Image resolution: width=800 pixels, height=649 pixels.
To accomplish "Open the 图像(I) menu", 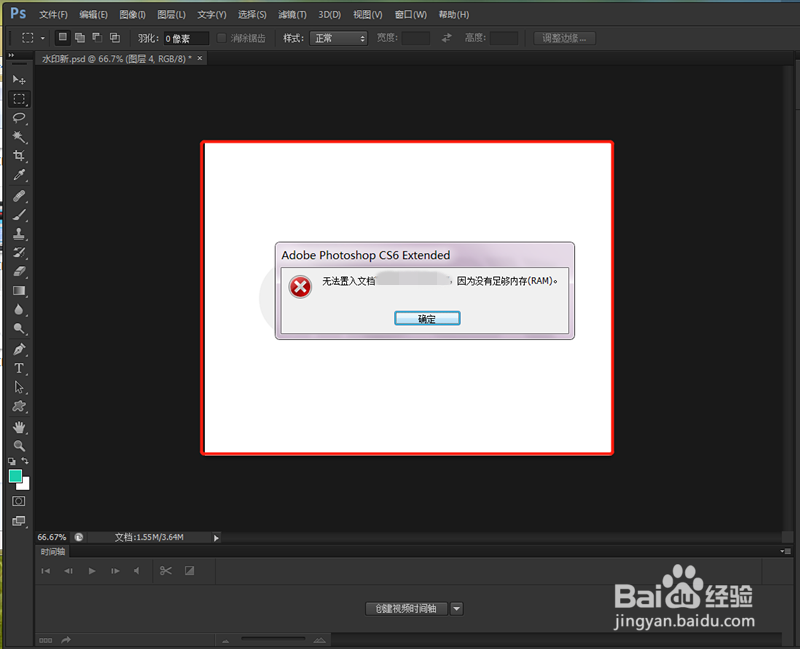I will click(x=133, y=15).
